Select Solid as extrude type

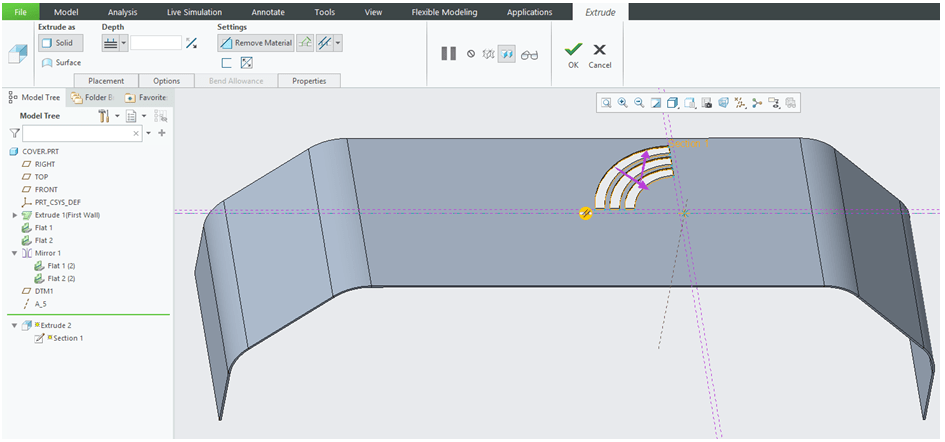56,43
